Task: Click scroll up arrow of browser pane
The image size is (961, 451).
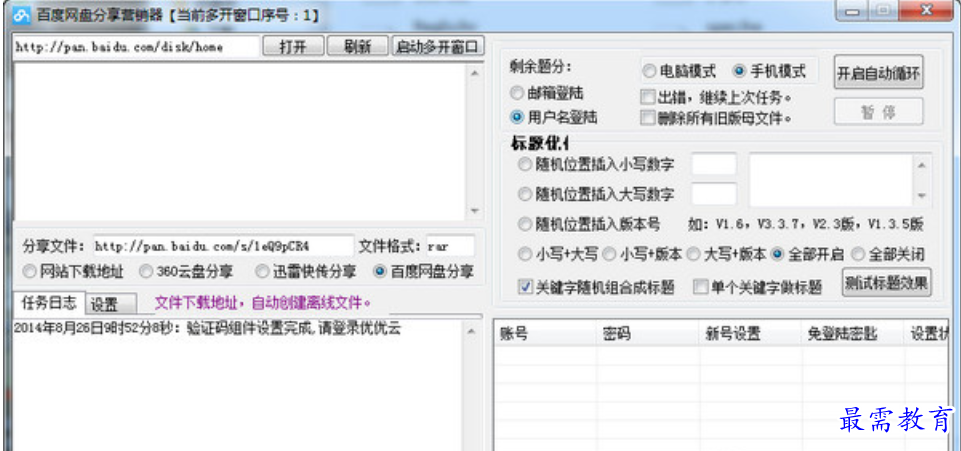Action: (474, 73)
